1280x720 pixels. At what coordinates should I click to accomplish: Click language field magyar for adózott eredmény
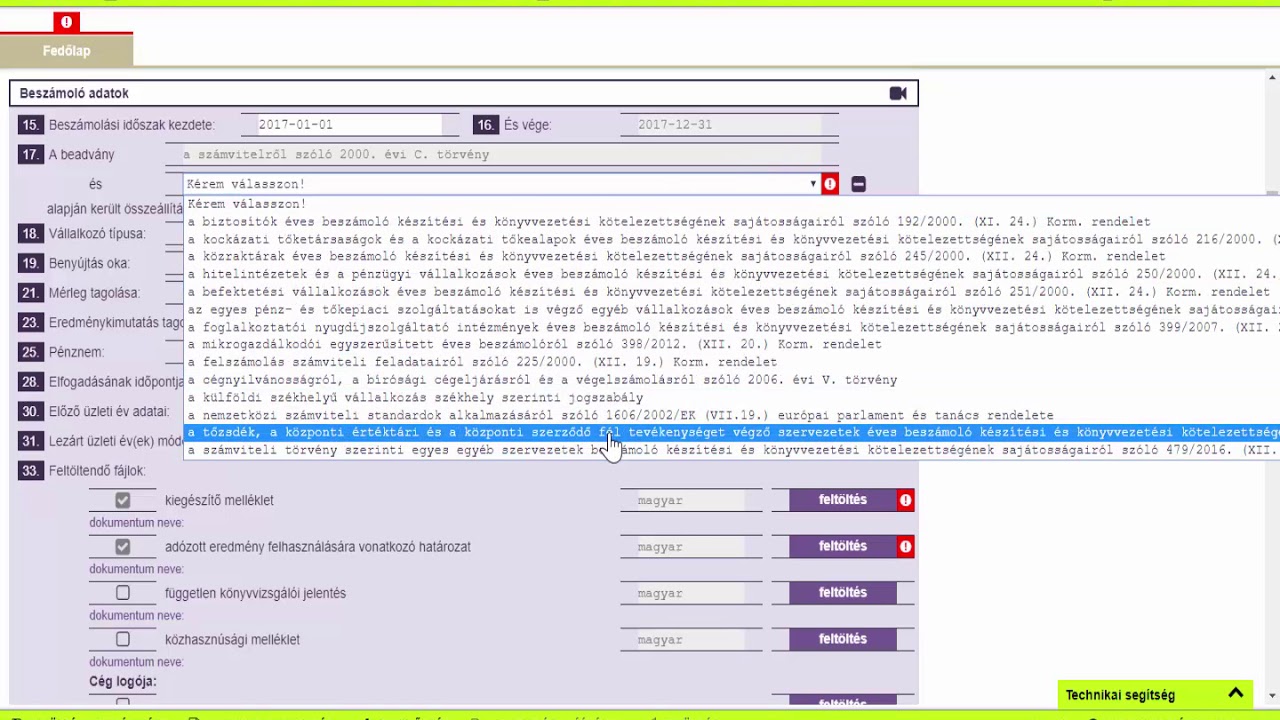coord(690,547)
